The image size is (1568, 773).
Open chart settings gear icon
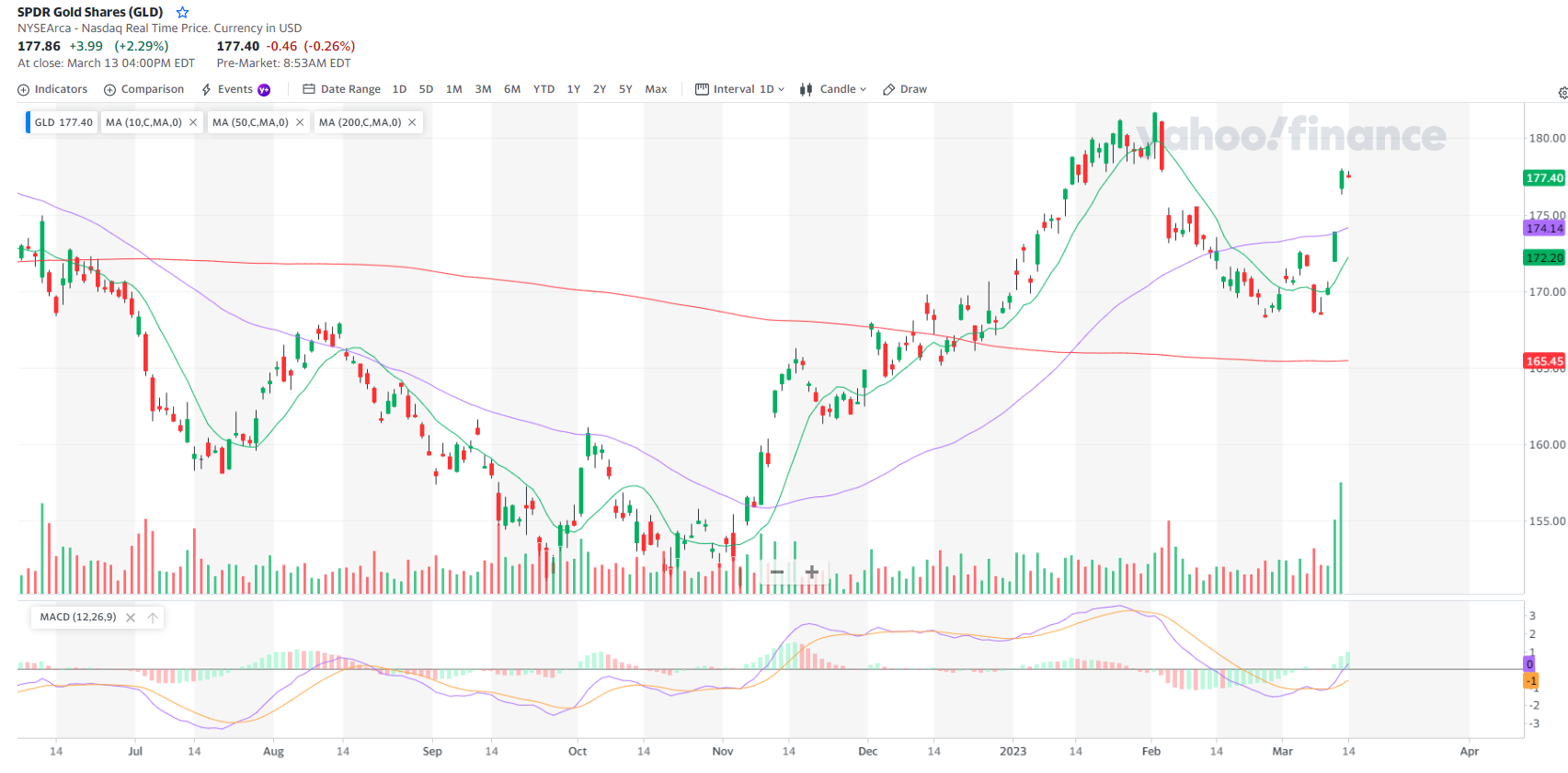(1562, 93)
